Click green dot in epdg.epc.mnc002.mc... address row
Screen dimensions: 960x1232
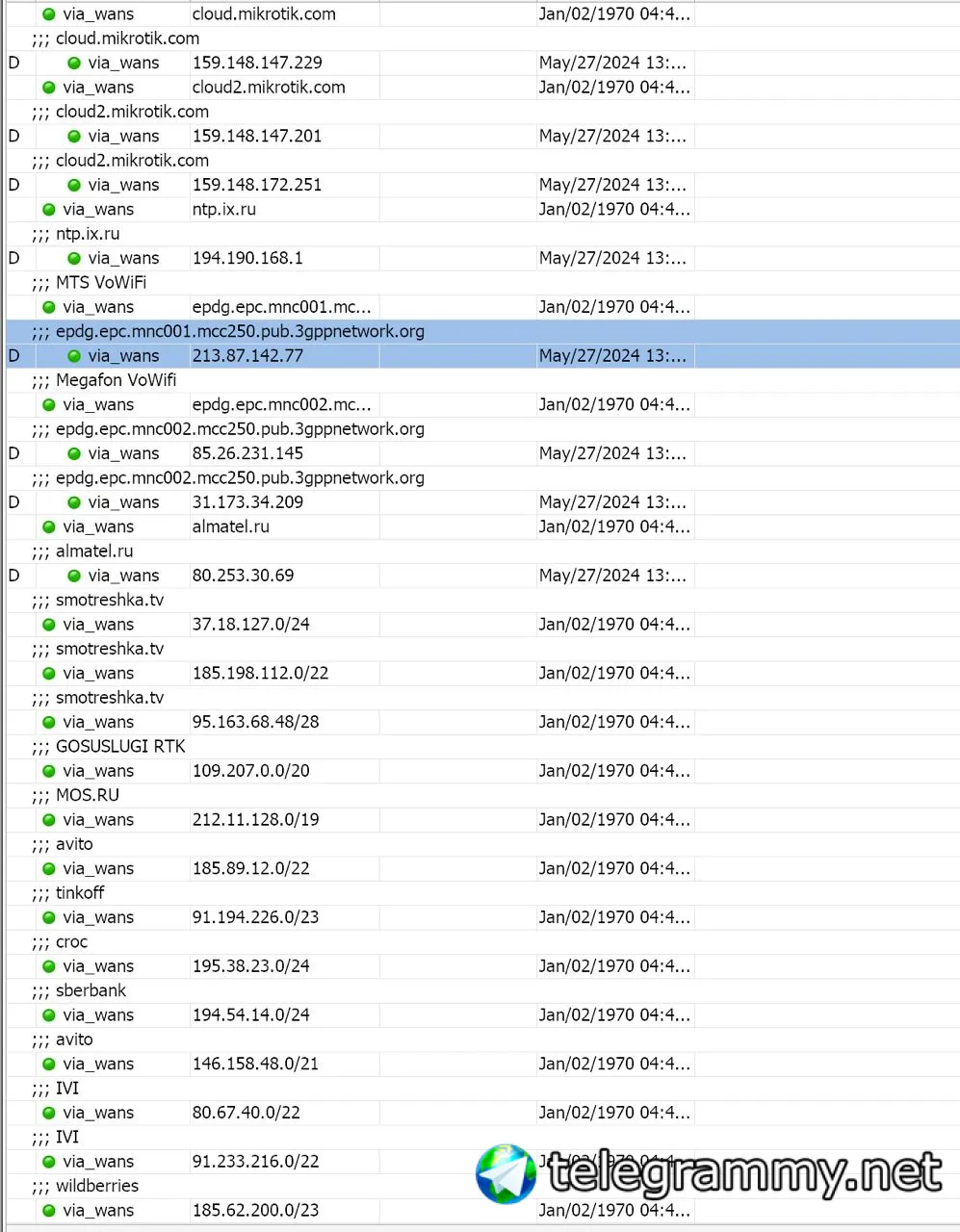point(49,404)
